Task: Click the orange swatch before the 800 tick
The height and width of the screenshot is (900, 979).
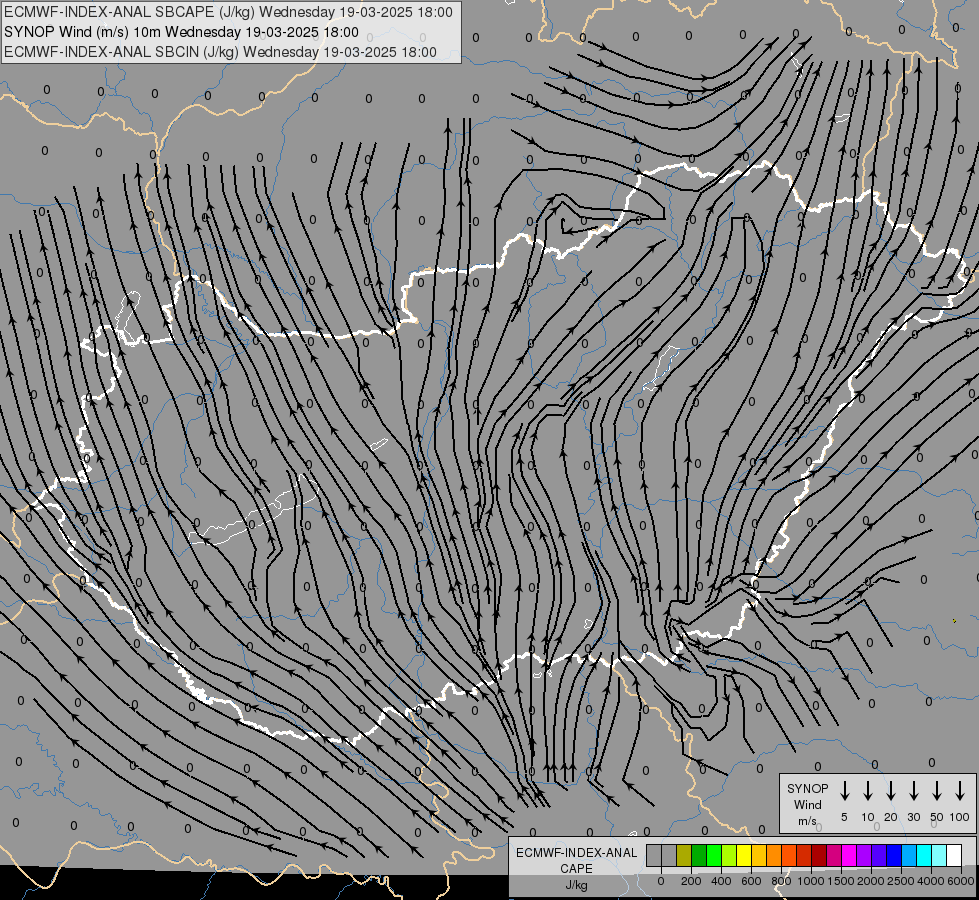Action: [x=774, y=856]
